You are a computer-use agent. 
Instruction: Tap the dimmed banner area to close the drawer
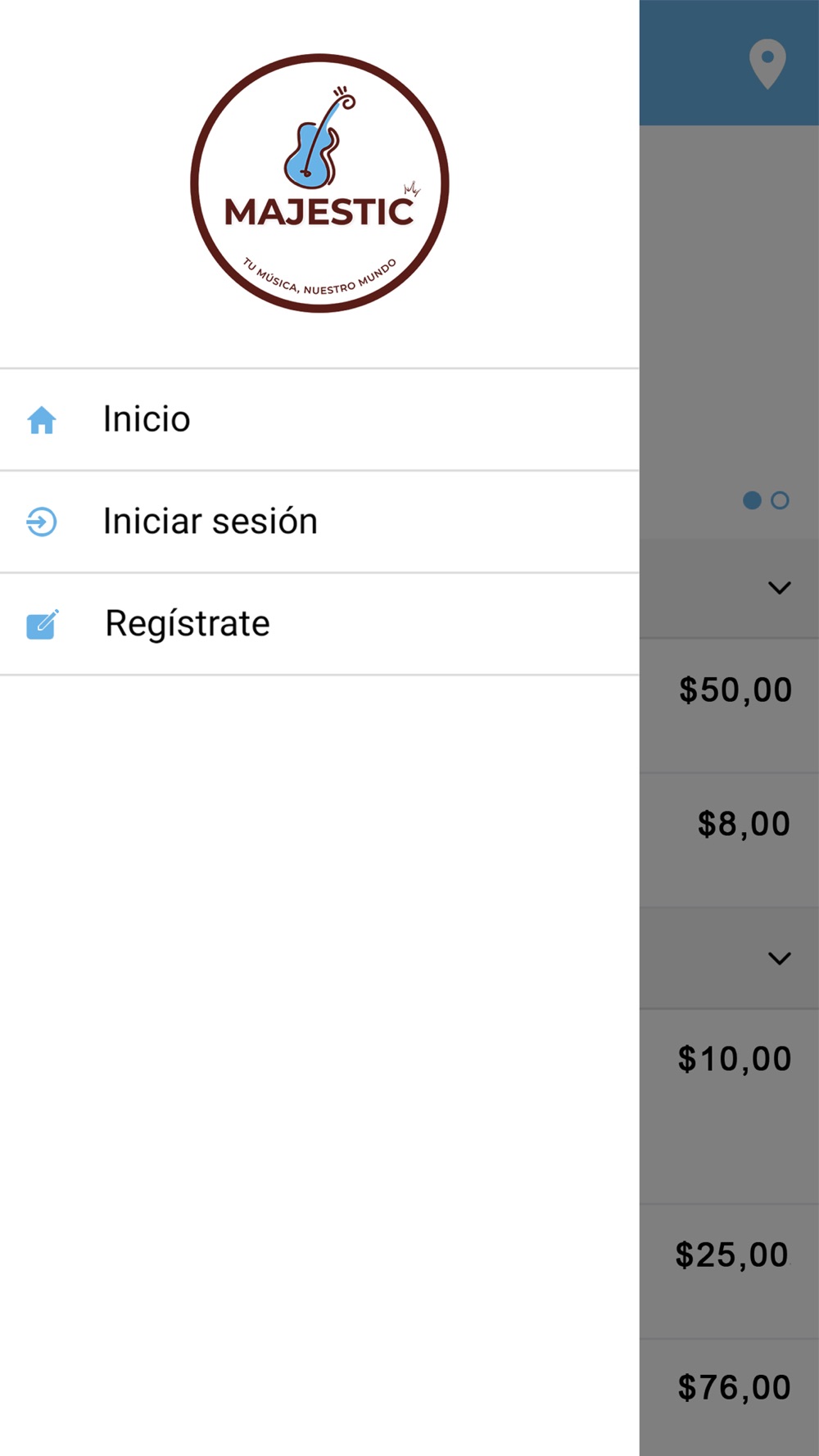(x=729, y=311)
